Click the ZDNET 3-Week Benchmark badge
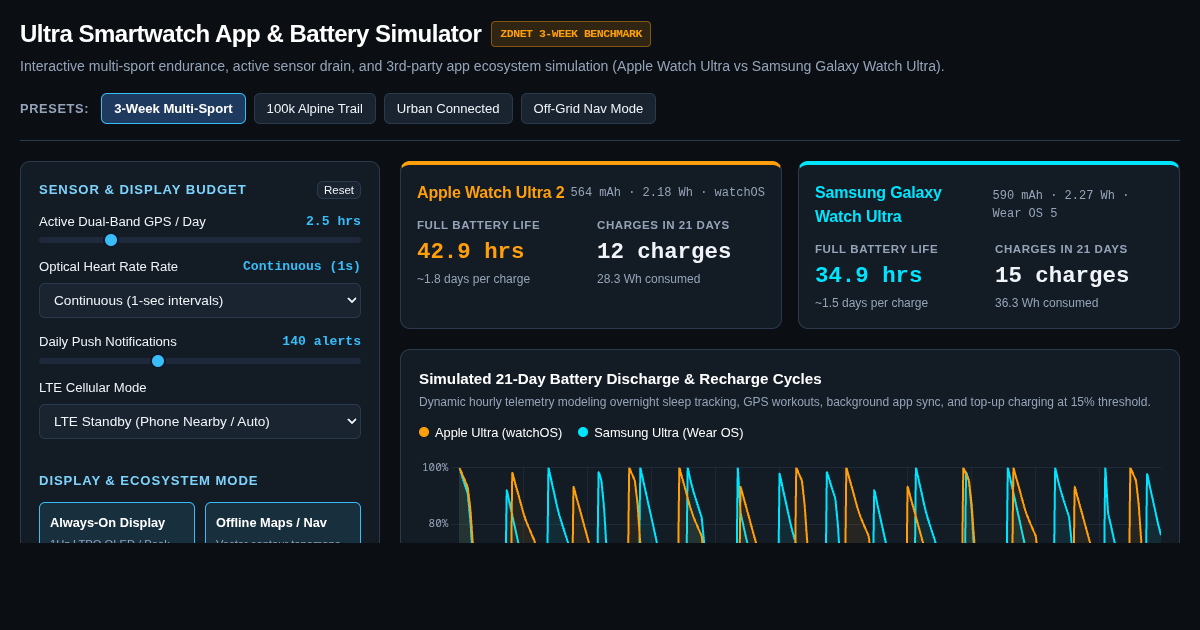The height and width of the screenshot is (630, 1200). click(571, 34)
